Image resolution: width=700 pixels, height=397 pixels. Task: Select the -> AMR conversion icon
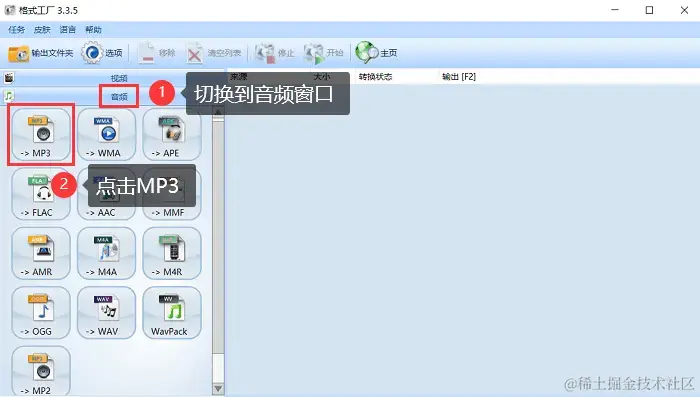(41, 253)
